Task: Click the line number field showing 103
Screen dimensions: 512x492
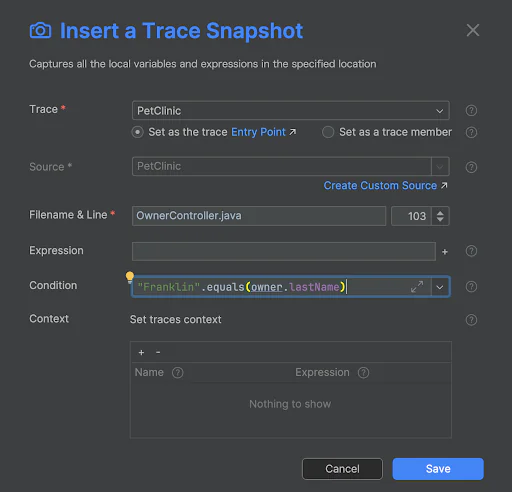Action: pos(411,216)
